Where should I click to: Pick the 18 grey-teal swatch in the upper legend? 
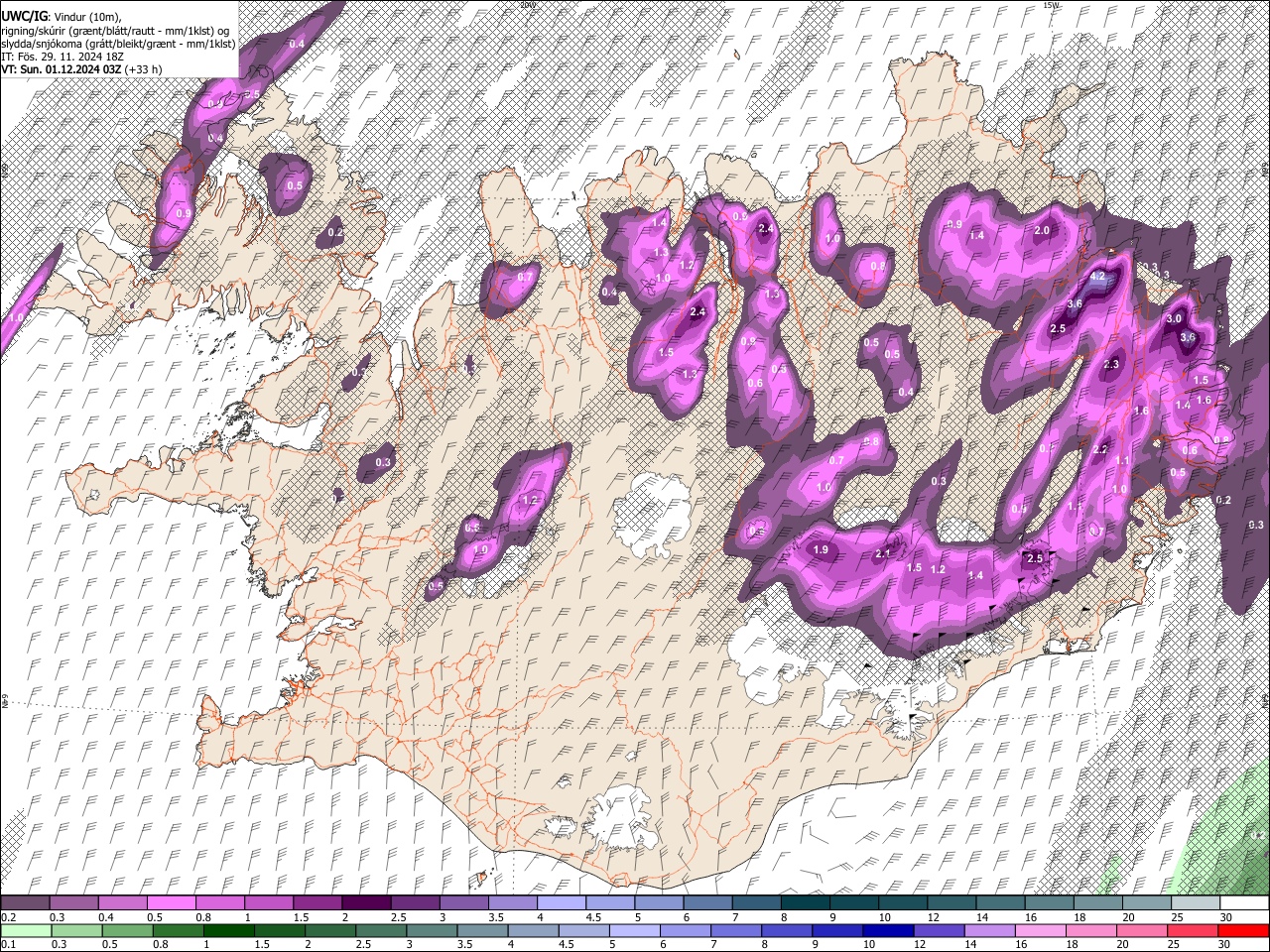[1098, 903]
